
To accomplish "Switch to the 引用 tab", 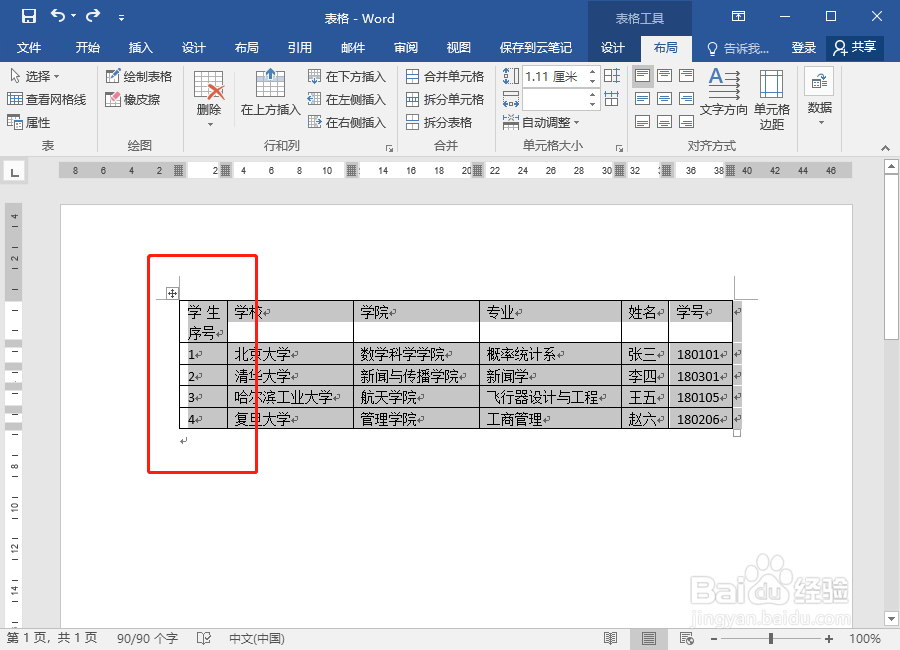I will pos(300,48).
